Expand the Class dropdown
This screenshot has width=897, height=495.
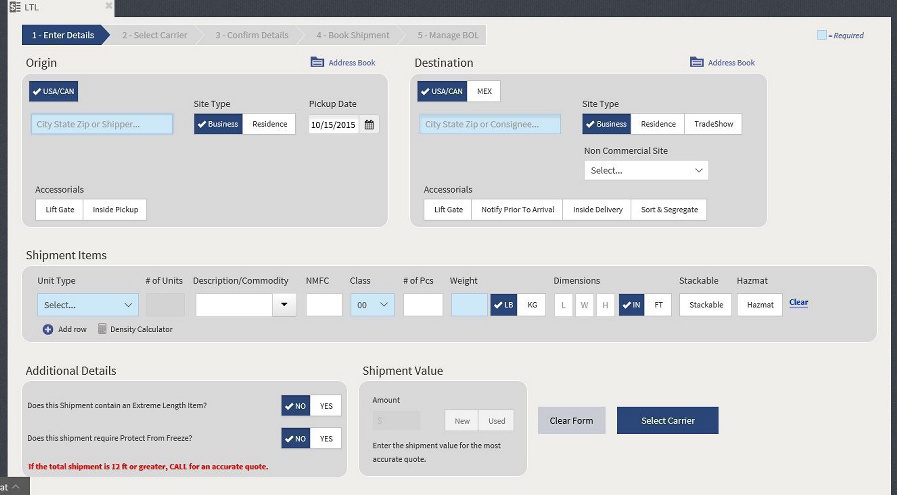point(372,305)
